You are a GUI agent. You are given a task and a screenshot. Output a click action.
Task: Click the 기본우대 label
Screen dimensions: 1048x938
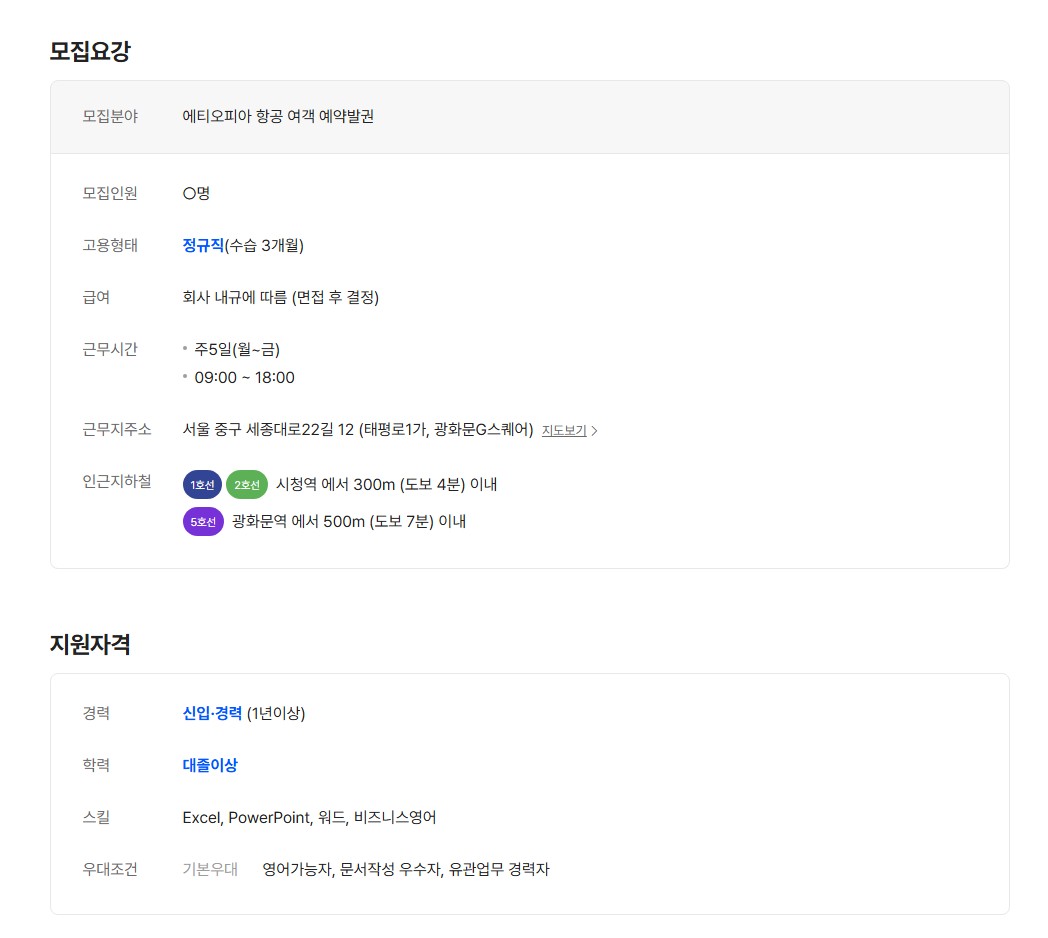pyautogui.click(x=210, y=869)
